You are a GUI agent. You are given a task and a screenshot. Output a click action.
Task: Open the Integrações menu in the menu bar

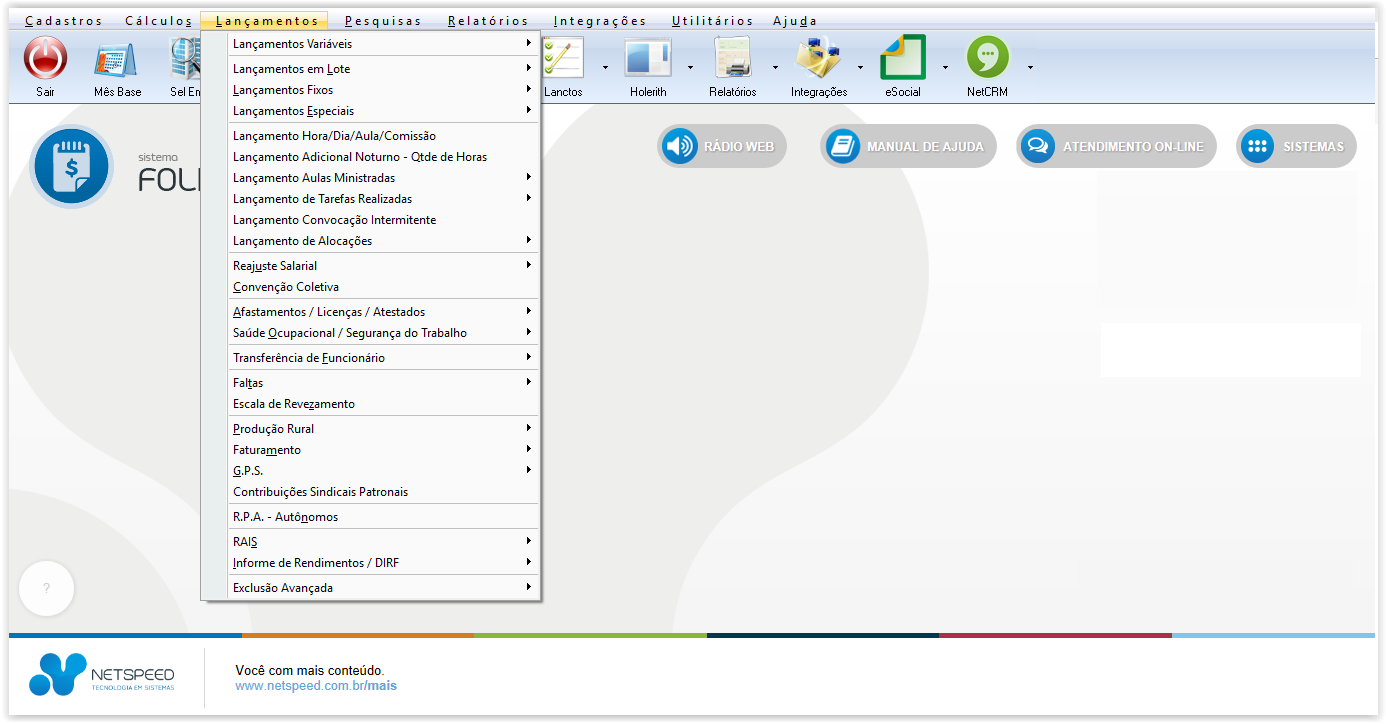pos(599,21)
